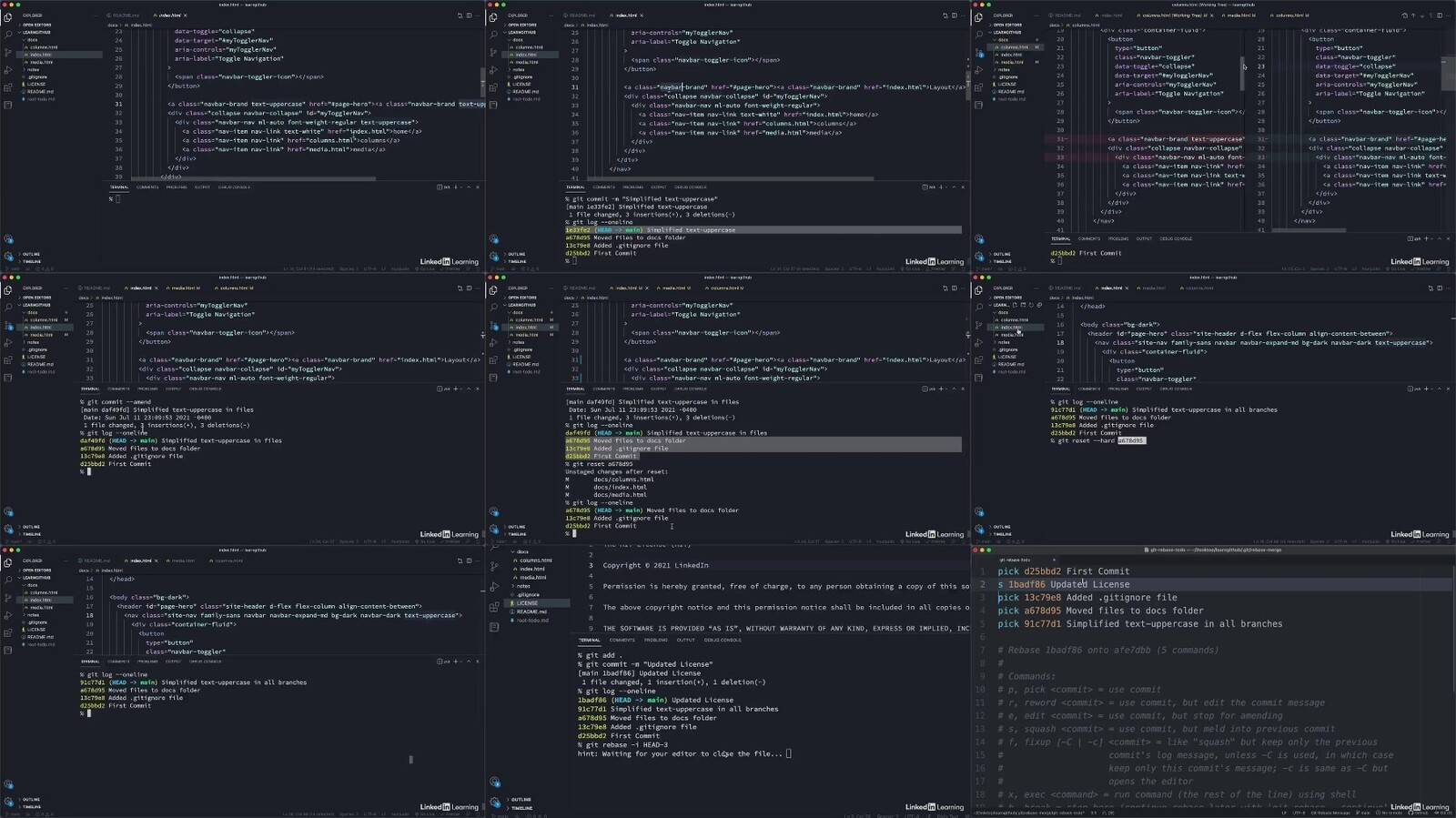Close the terminal panel in the top-left empty-terminal frame

click(478, 187)
